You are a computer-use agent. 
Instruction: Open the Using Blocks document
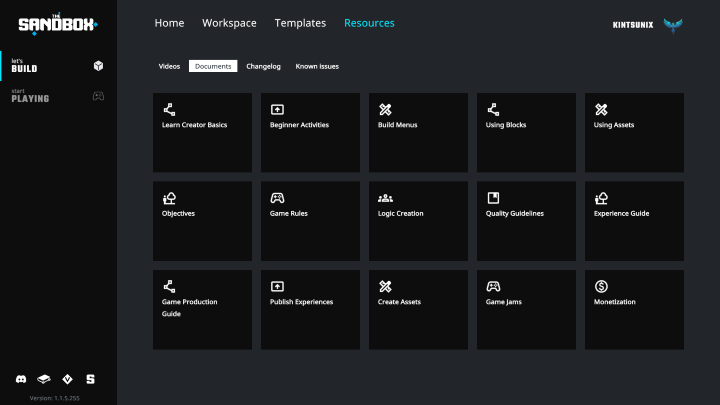pyautogui.click(x=526, y=133)
